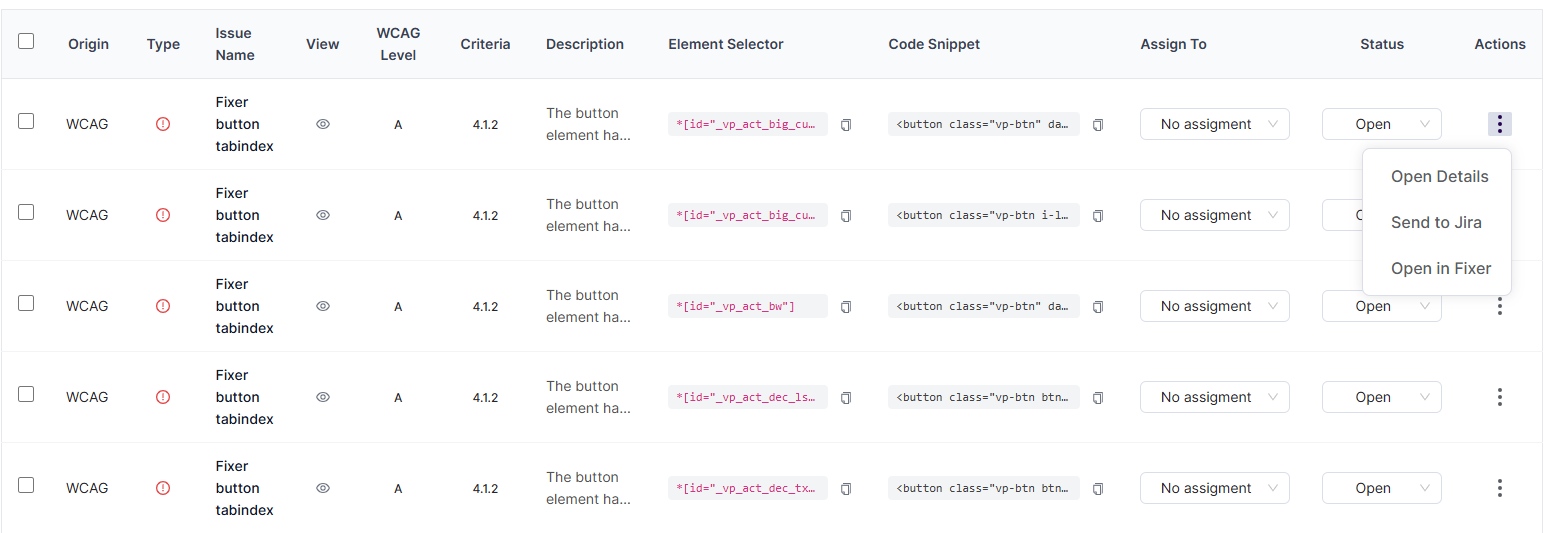
Task: Click the view eye icon in the _vp_act_dec_tx row
Action: [x=323, y=488]
